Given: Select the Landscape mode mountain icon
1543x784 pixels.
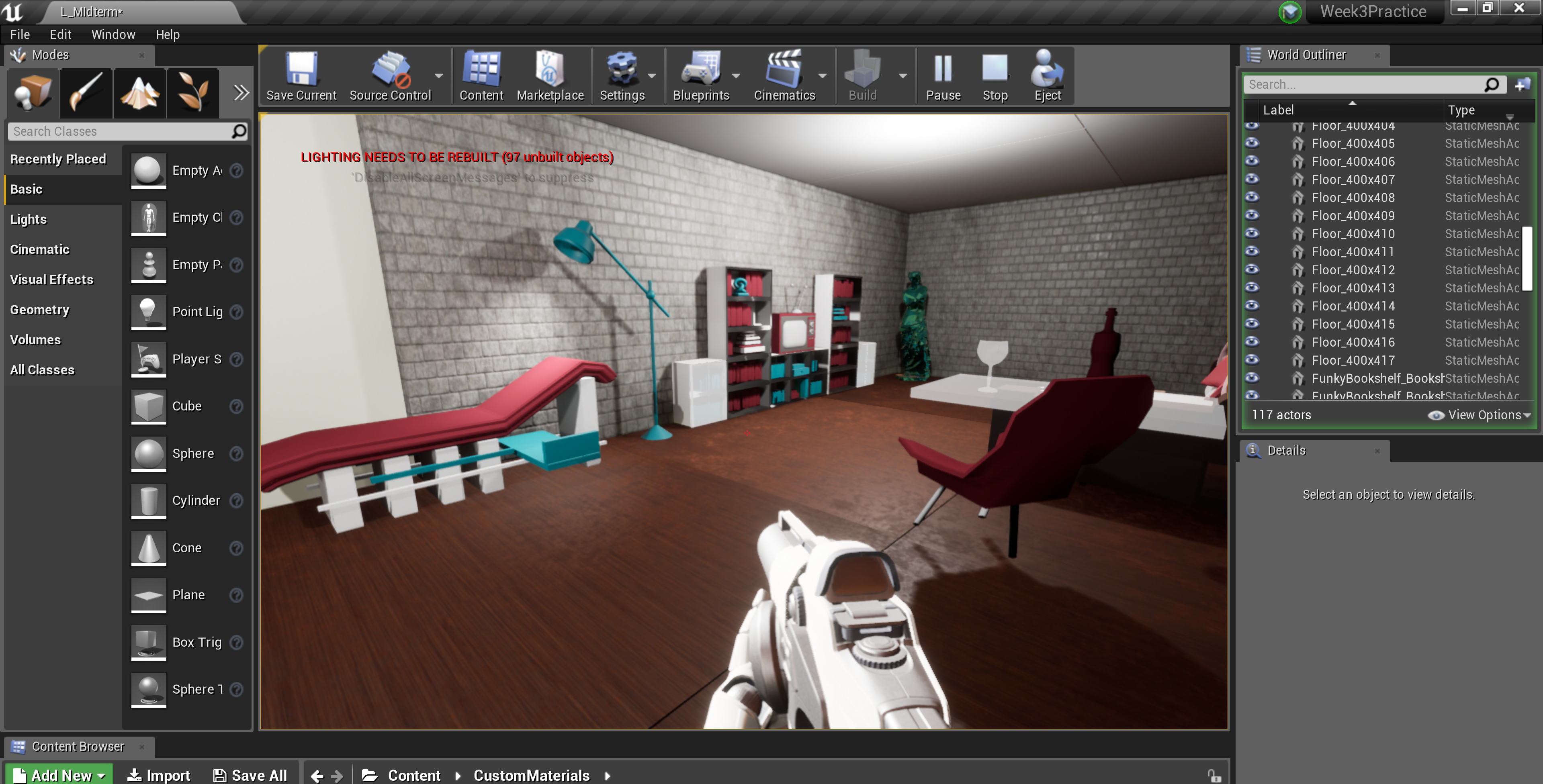Looking at the screenshot, I should coord(139,93).
